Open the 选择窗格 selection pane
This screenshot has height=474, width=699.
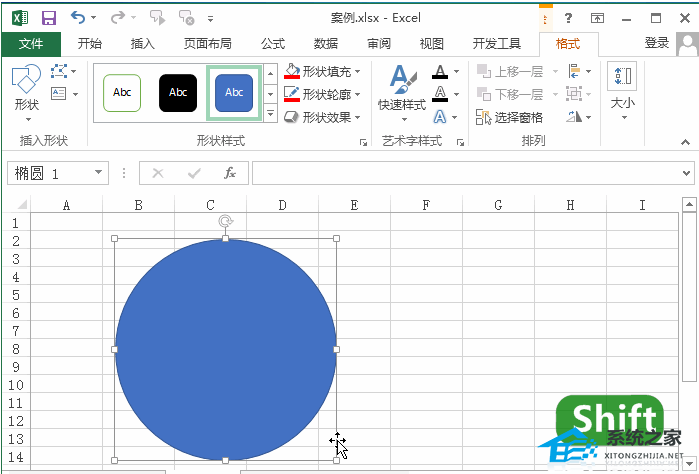(510, 117)
